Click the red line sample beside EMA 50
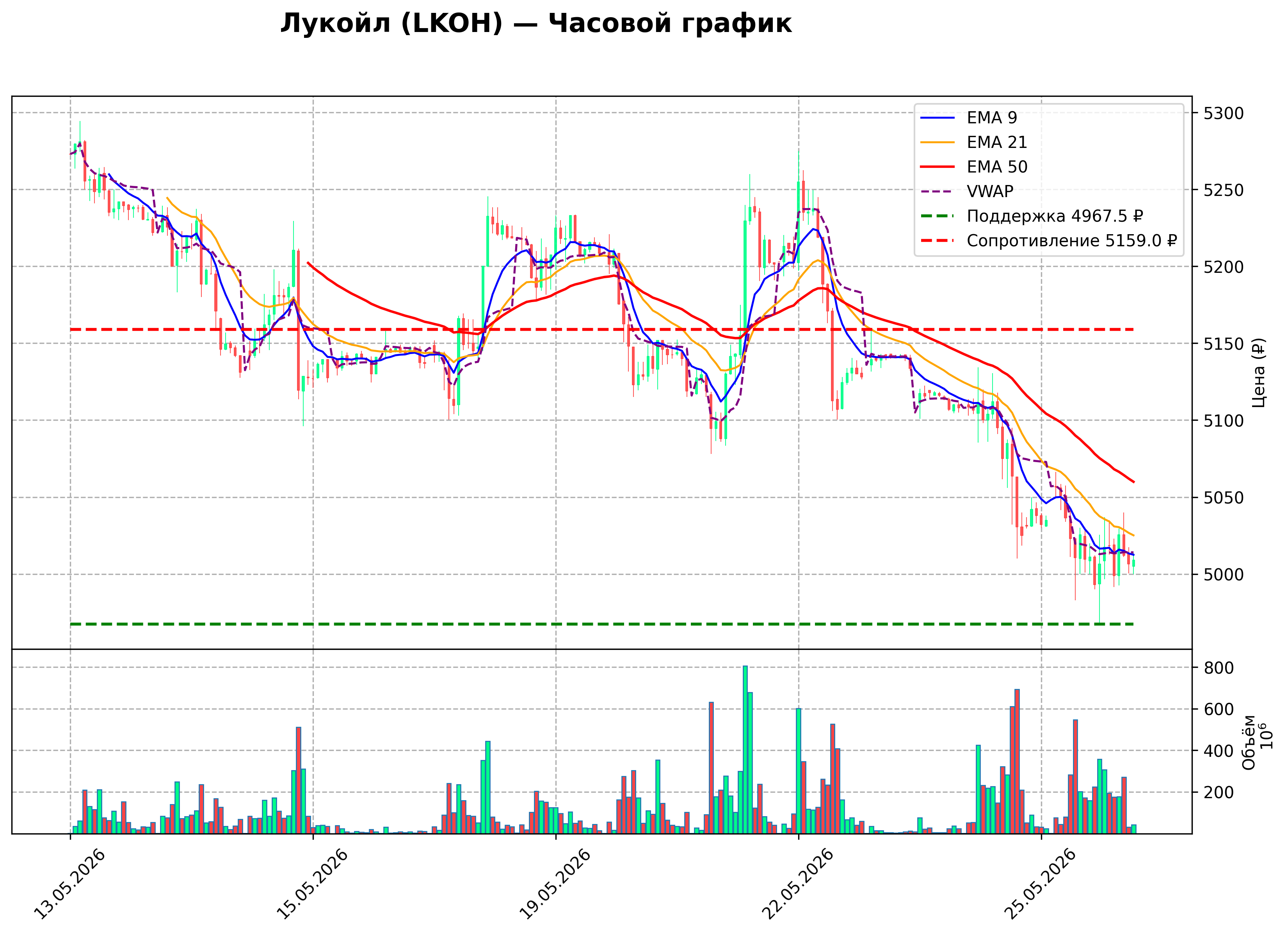This screenshot has height=934, width=1288. (x=938, y=167)
